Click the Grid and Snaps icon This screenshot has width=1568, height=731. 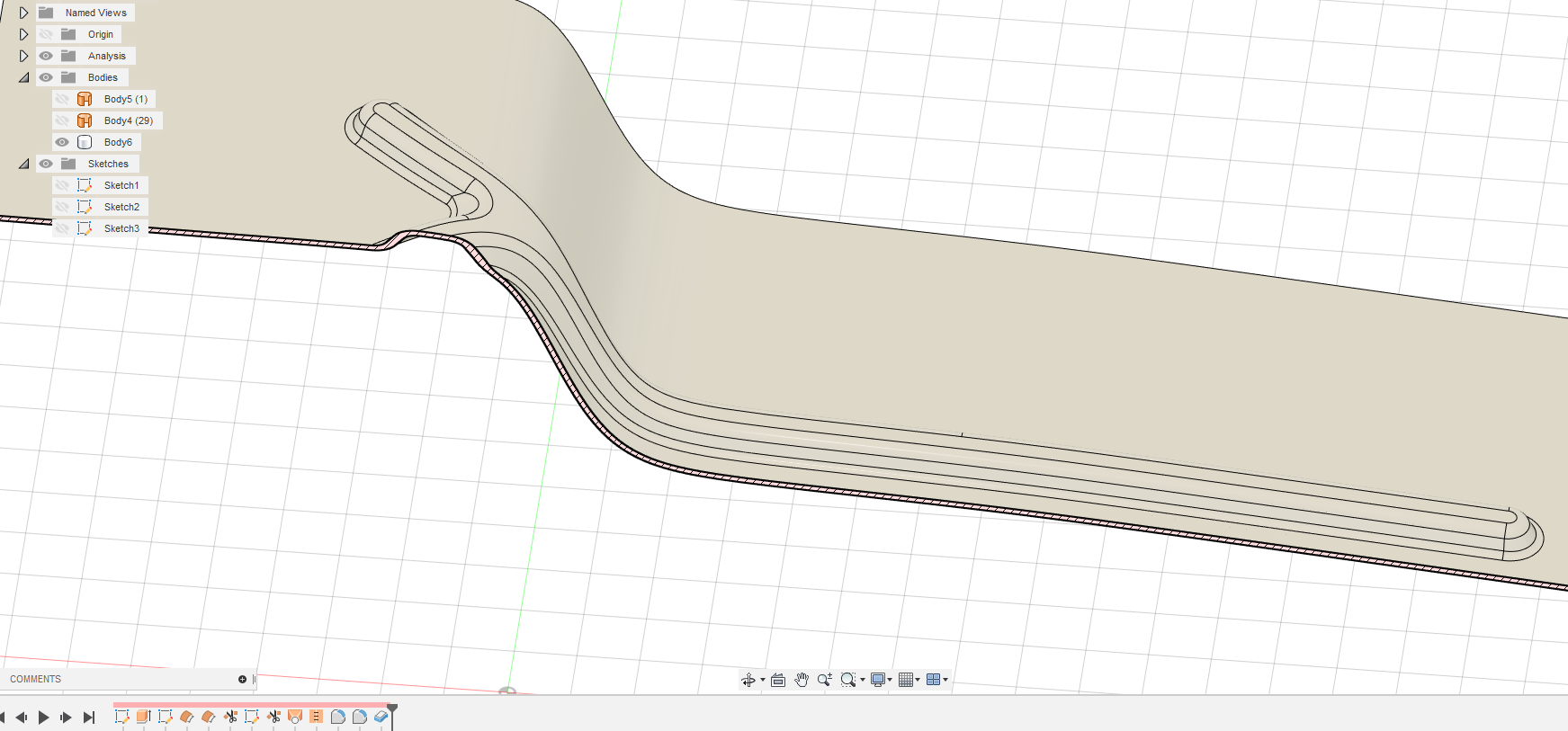(906, 680)
